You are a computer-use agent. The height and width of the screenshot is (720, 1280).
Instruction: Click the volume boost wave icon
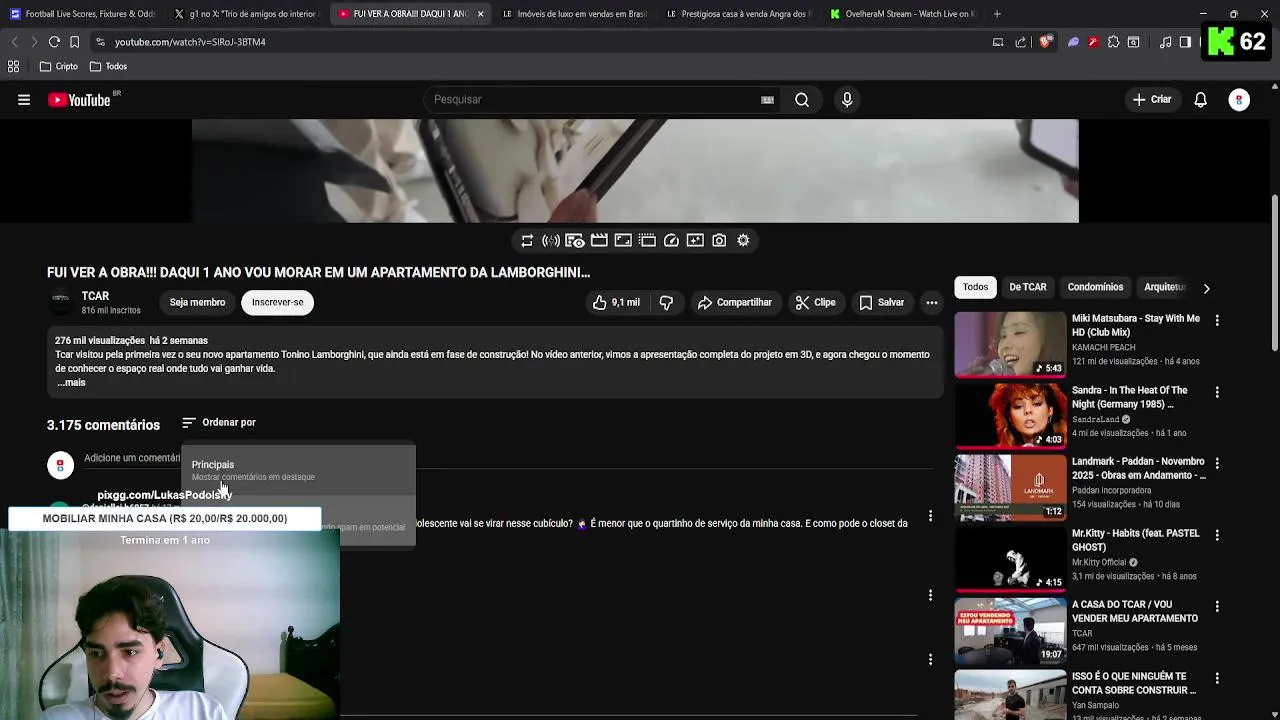point(551,240)
